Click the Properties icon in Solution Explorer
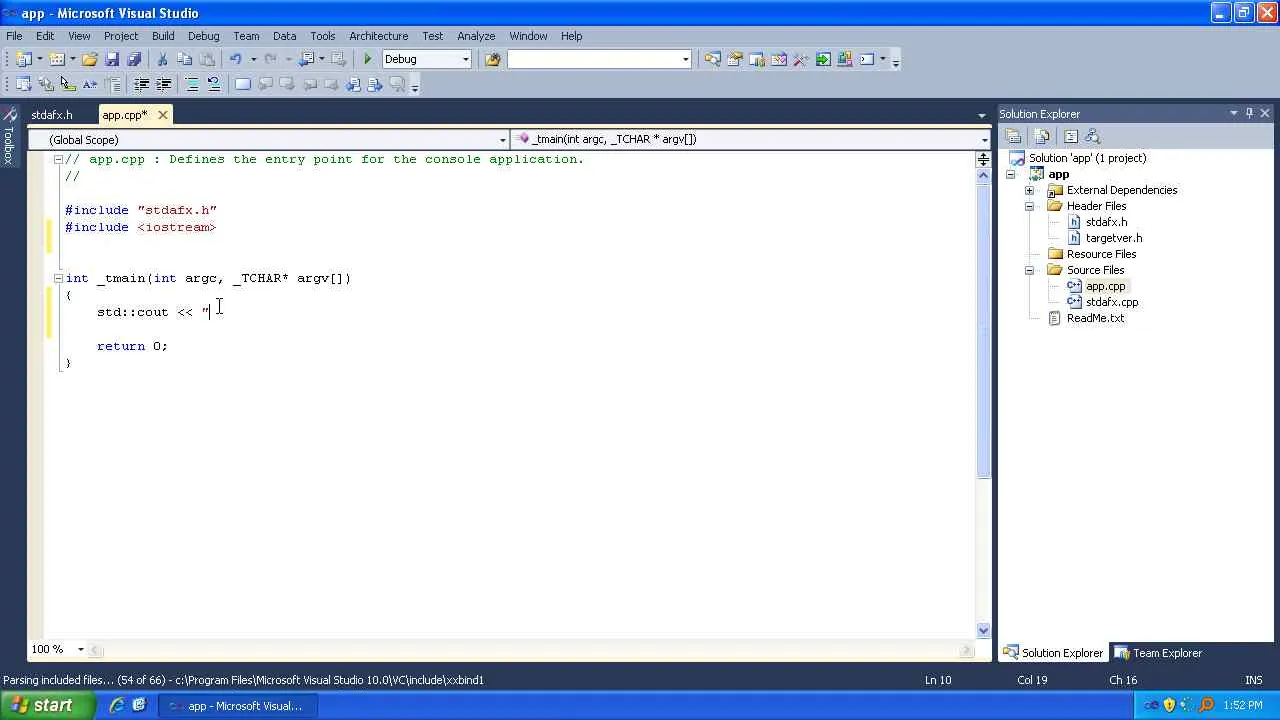This screenshot has width=1280, height=720. point(1014,136)
